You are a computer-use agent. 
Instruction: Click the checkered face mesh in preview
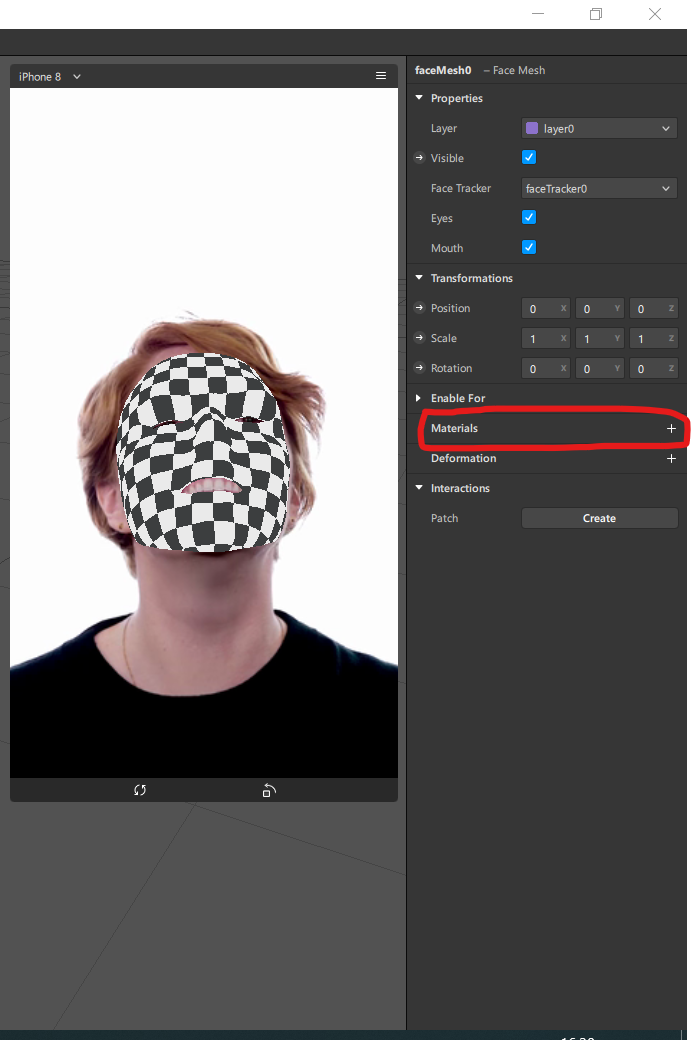pyautogui.click(x=203, y=452)
